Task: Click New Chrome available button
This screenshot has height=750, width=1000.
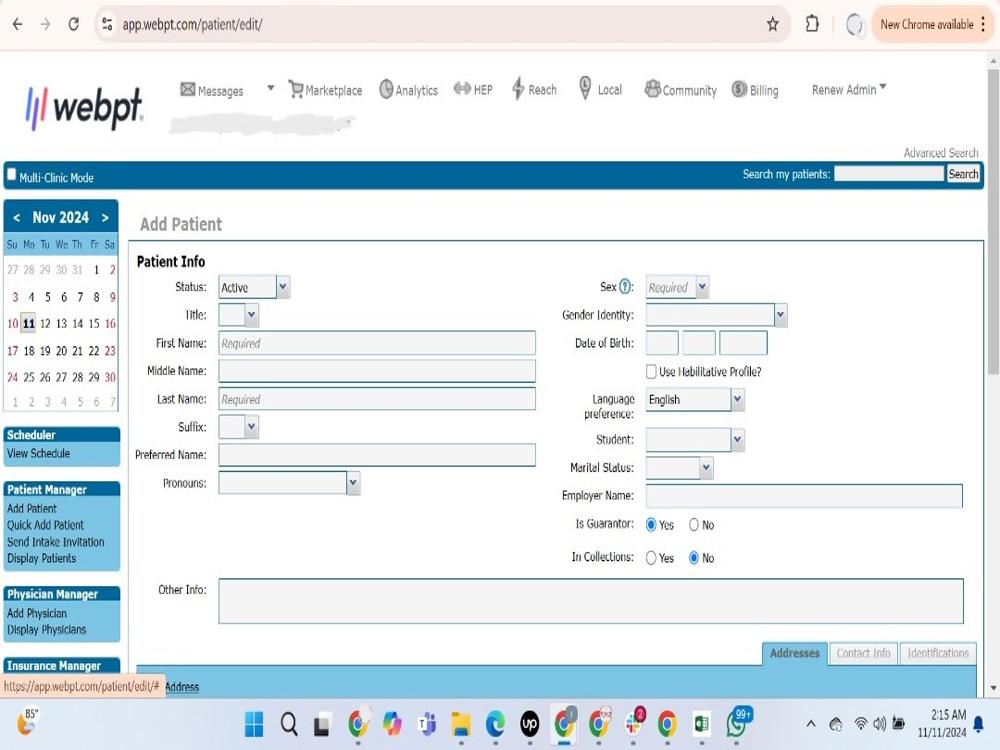Action: pos(932,24)
